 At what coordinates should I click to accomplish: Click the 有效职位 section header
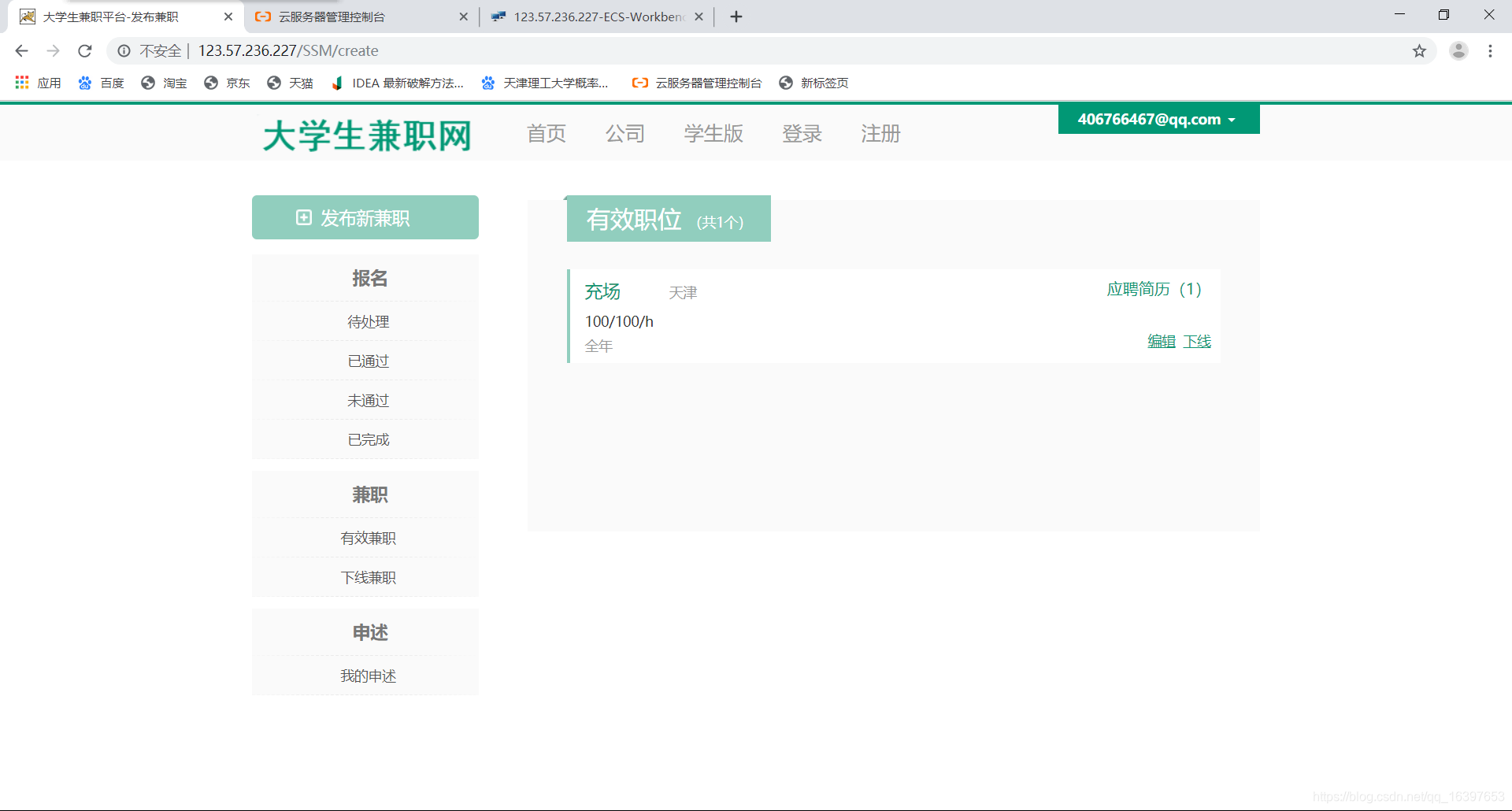669,219
